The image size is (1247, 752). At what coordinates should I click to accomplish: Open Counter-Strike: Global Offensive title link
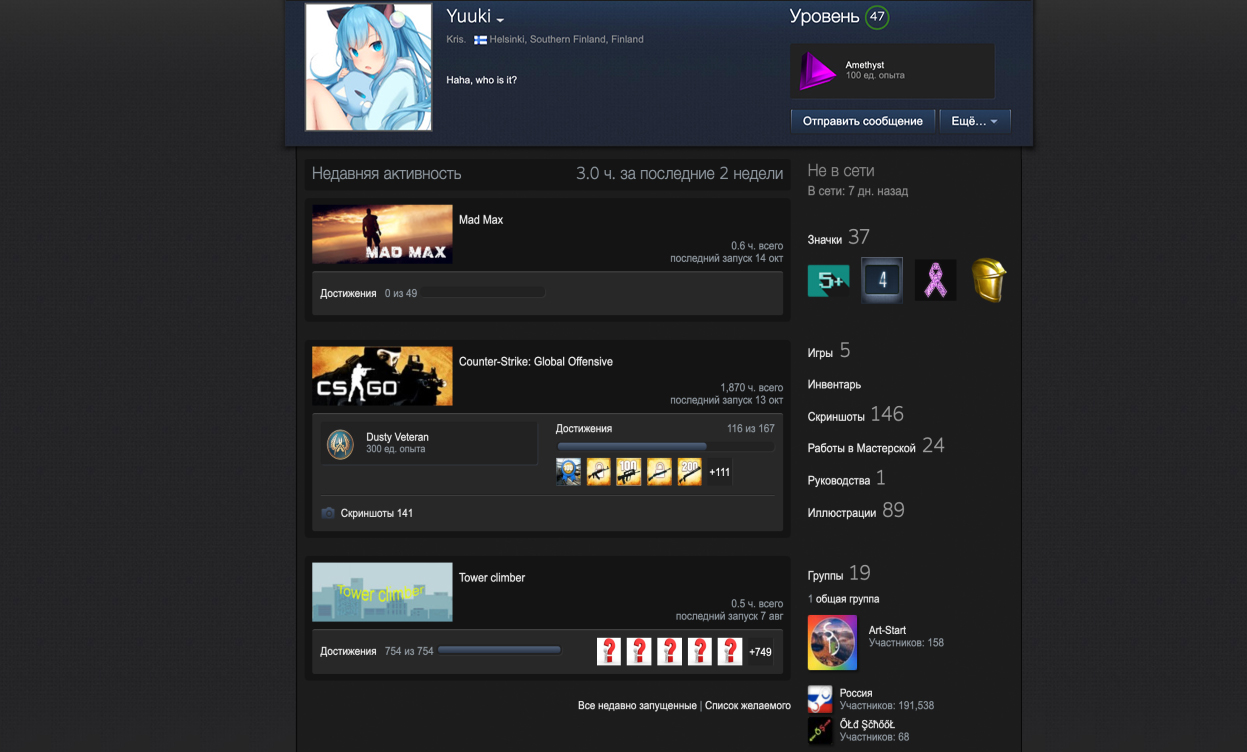pos(536,362)
